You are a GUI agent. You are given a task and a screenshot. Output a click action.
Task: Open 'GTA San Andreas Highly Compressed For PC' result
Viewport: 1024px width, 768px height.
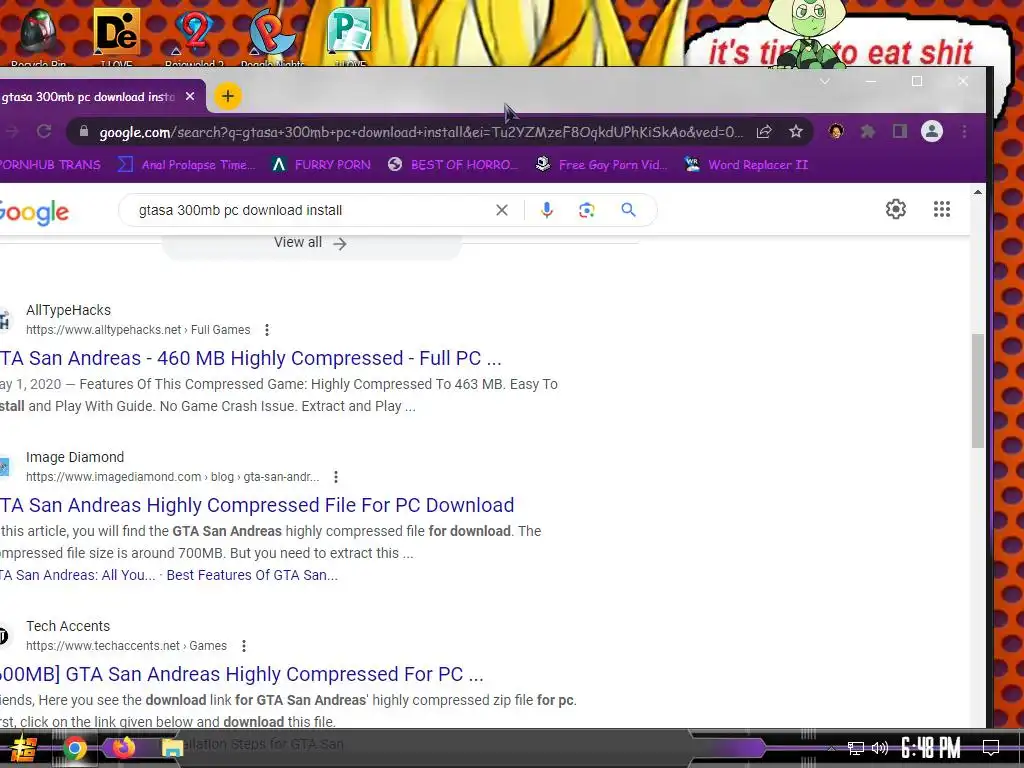tap(242, 674)
